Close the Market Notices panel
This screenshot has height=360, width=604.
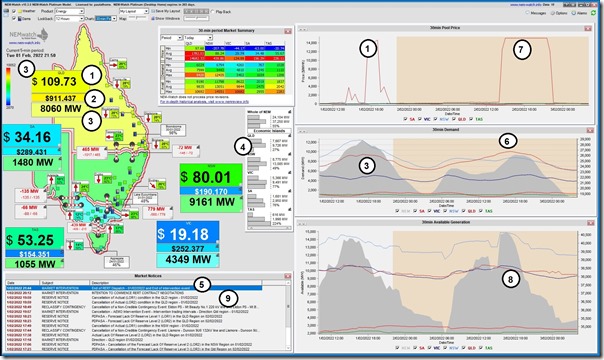pos(288,276)
